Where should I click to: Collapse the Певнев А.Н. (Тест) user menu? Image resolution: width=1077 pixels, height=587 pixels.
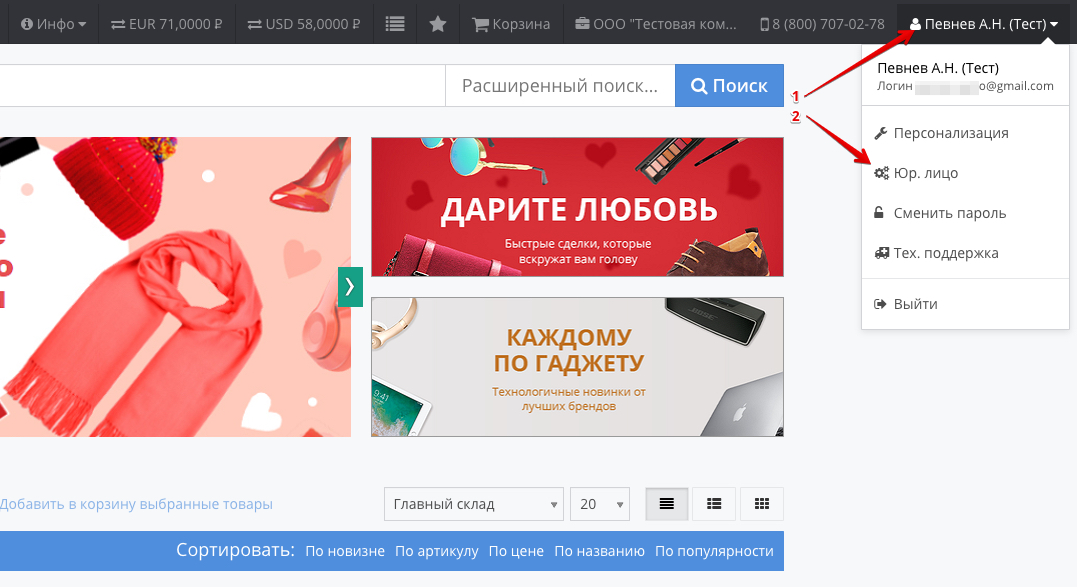[x=983, y=23]
